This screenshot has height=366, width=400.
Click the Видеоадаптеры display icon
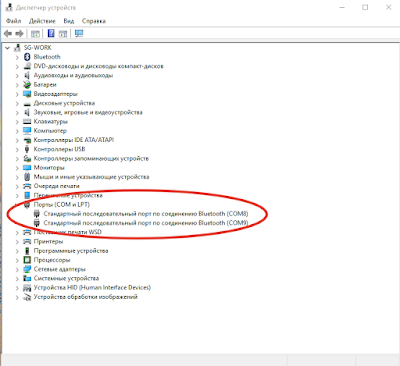[27, 94]
